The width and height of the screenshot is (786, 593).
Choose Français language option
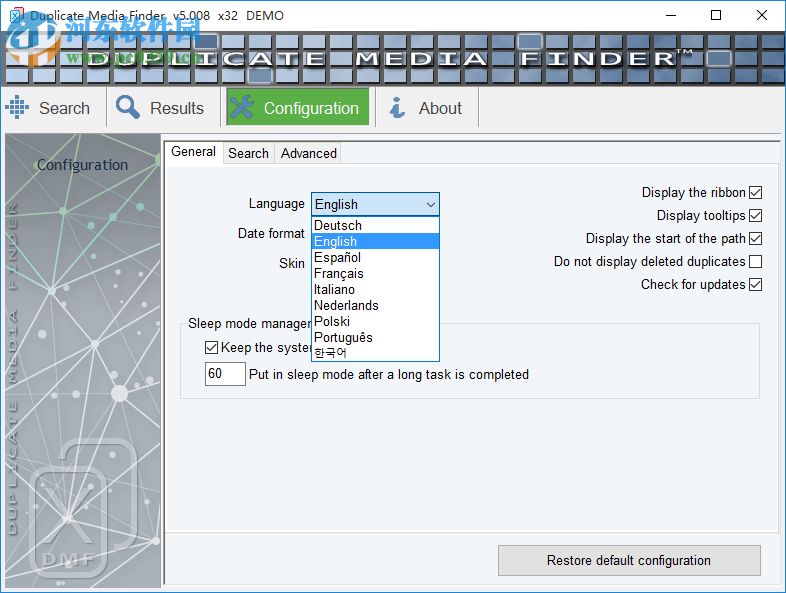click(375, 274)
